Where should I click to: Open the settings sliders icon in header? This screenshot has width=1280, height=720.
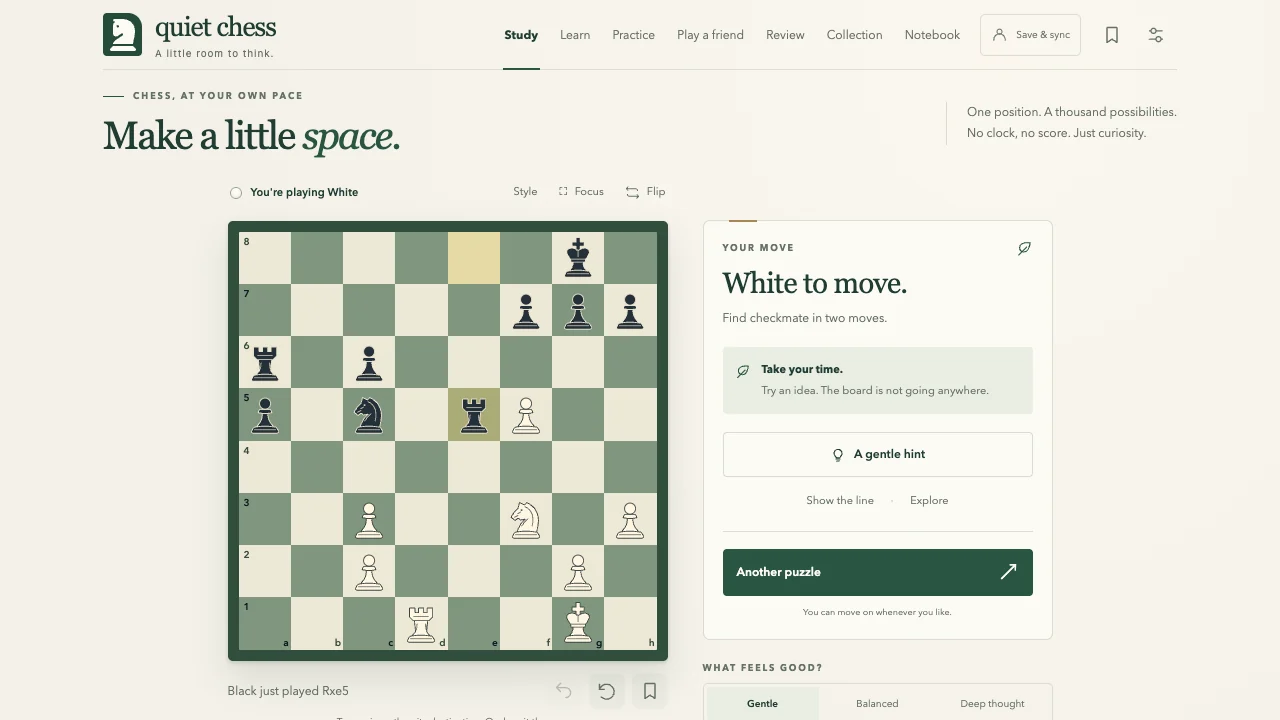click(x=1156, y=35)
